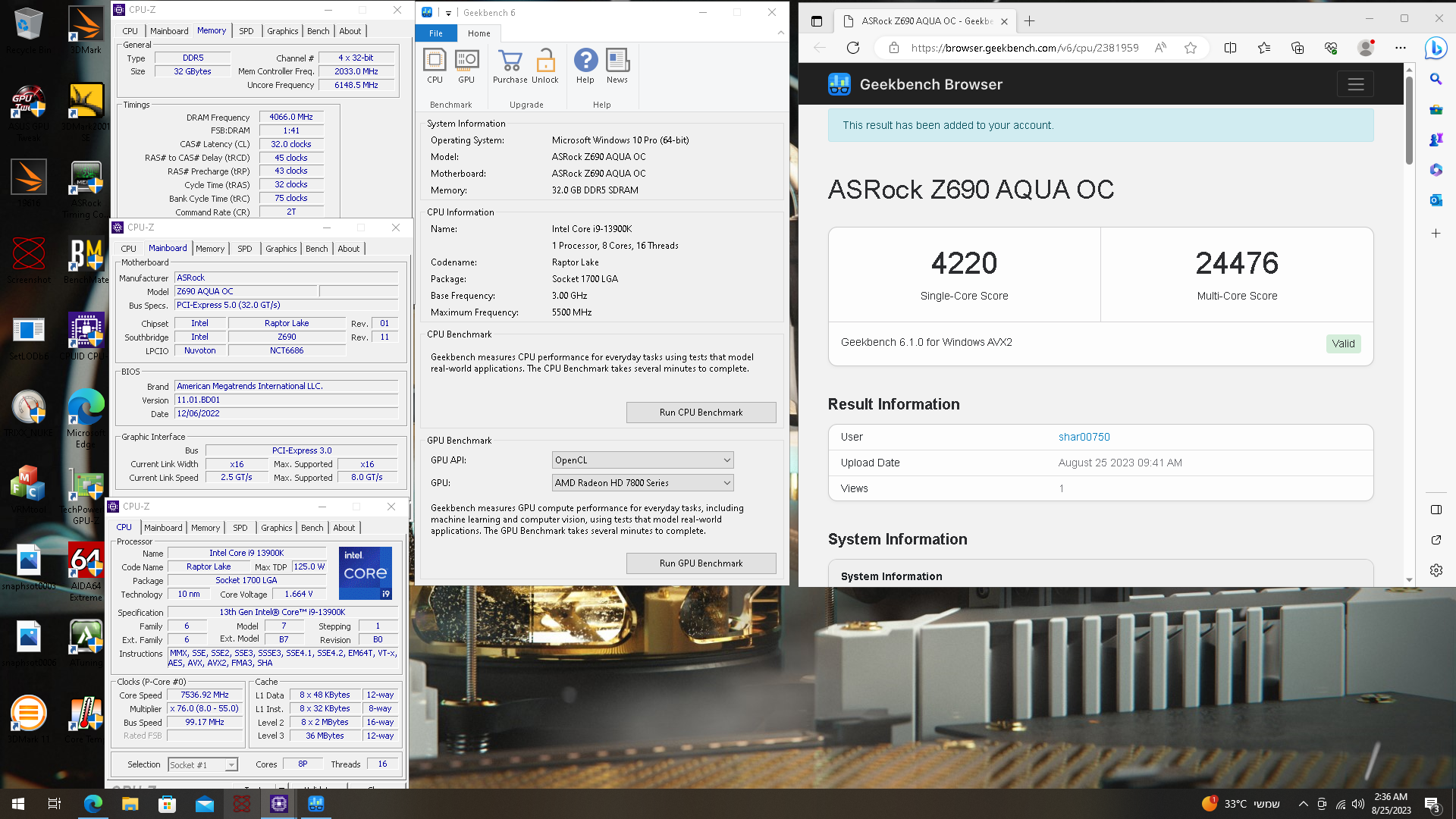This screenshot has width=1456, height=819.
Task: Expand the Geekbench Browser hamburger menu
Action: pyautogui.click(x=1355, y=84)
